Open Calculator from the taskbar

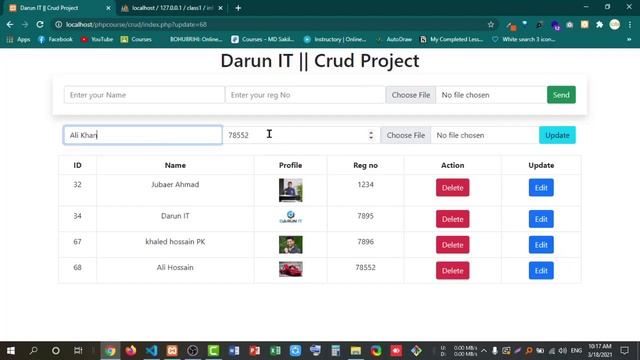point(336,351)
